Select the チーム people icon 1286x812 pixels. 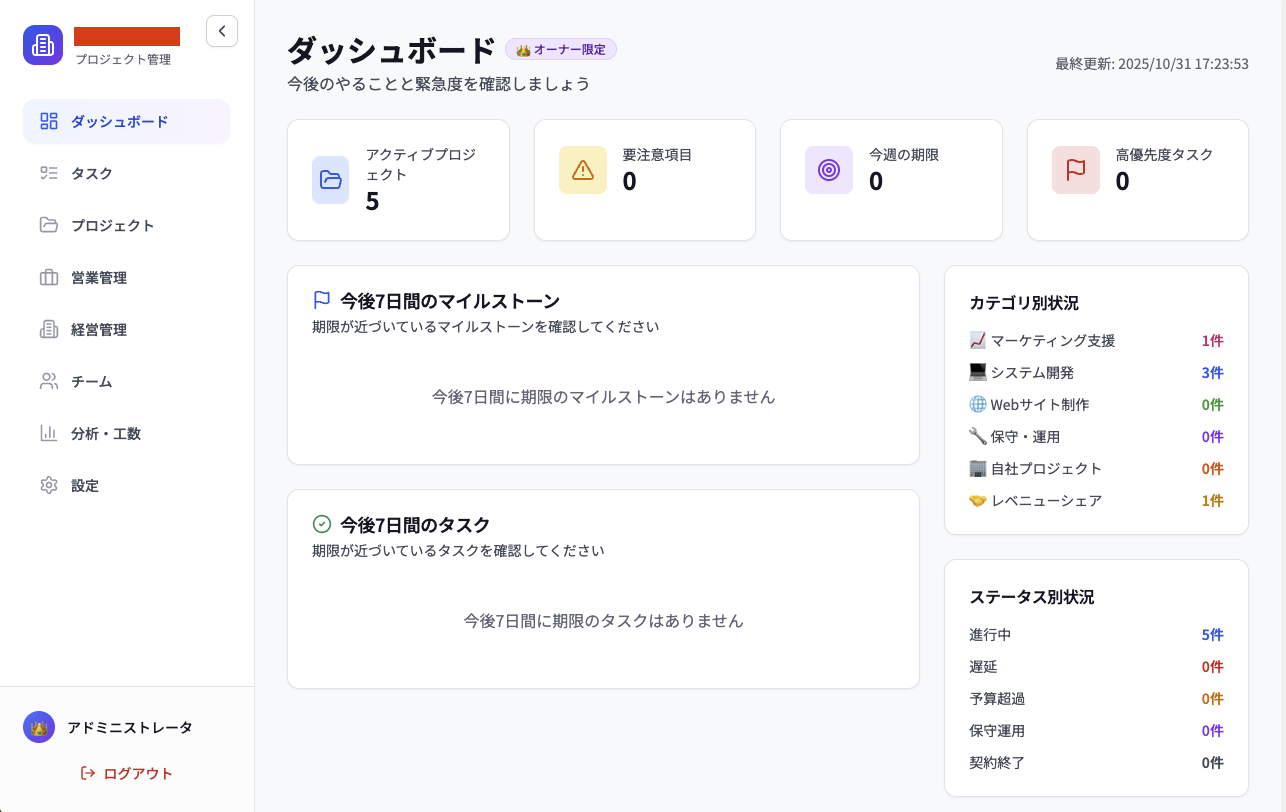(x=48, y=381)
